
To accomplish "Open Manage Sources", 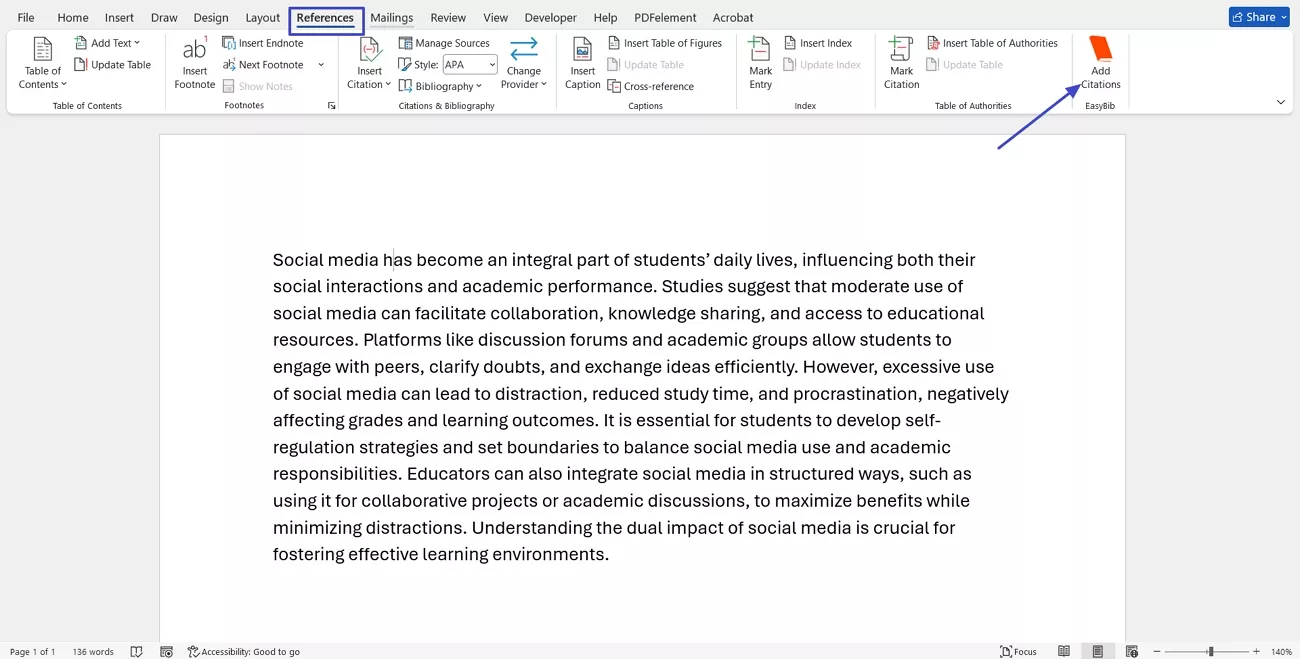I will (x=444, y=42).
